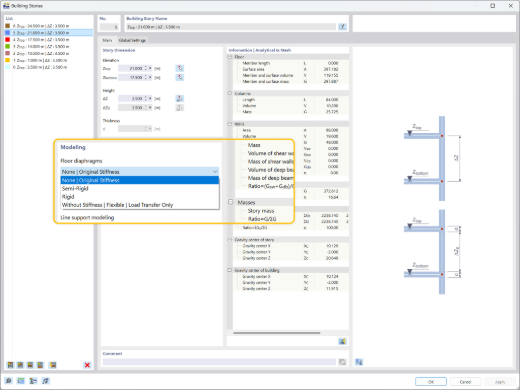
Task: Click fifth story icon under the list
Action: 53,365
